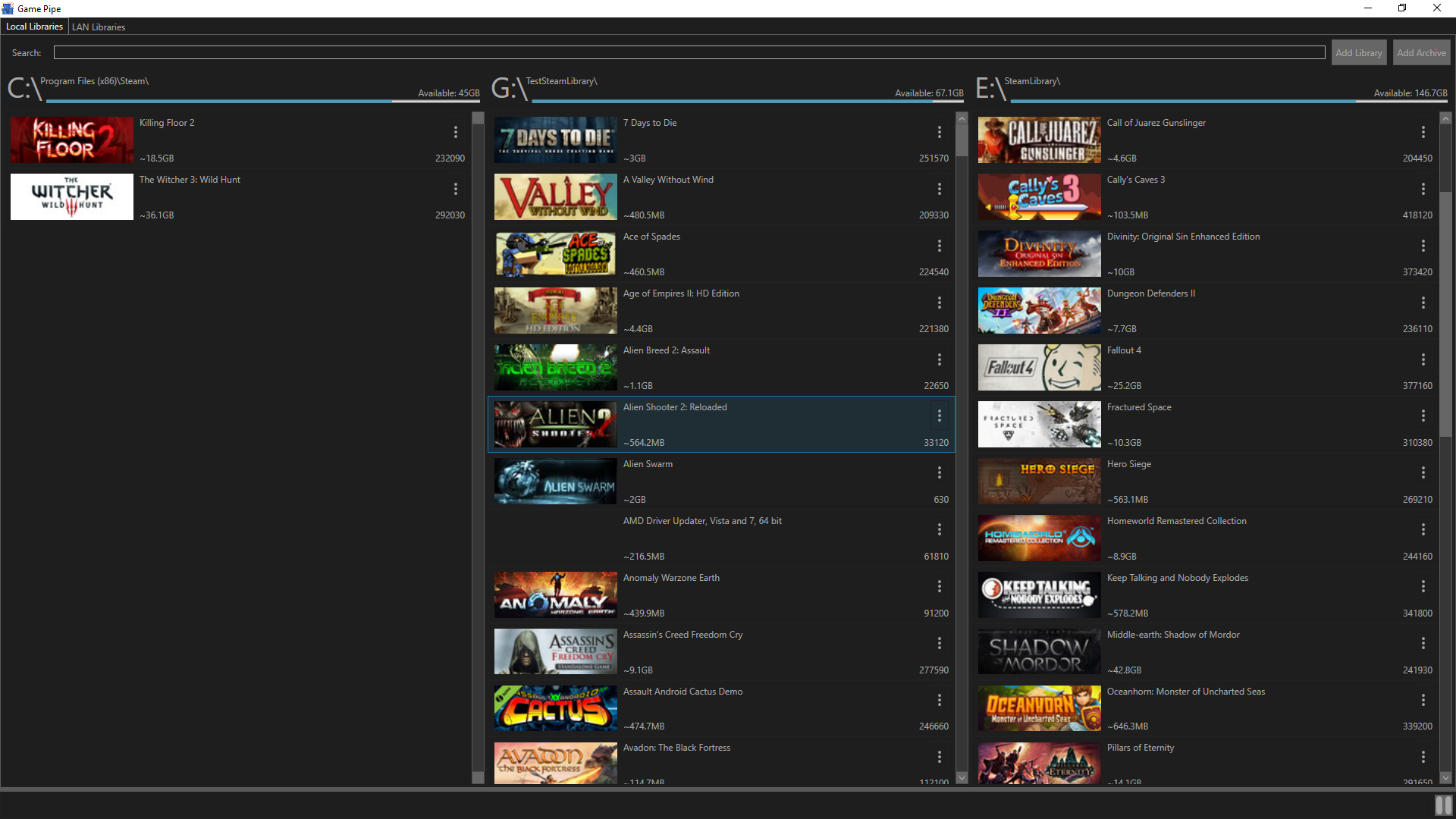Select the Fallout 4 thumbnail
Viewport: 1456px width, 819px height.
(x=1040, y=367)
